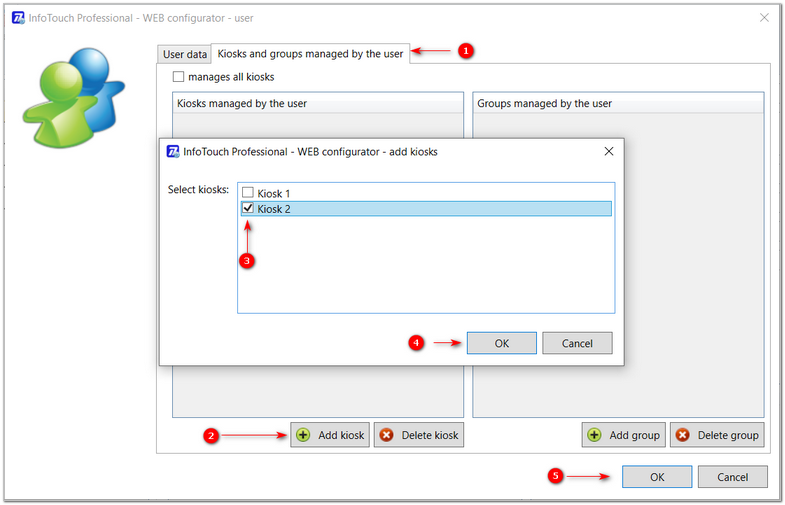Click OK in the user window

click(x=657, y=477)
